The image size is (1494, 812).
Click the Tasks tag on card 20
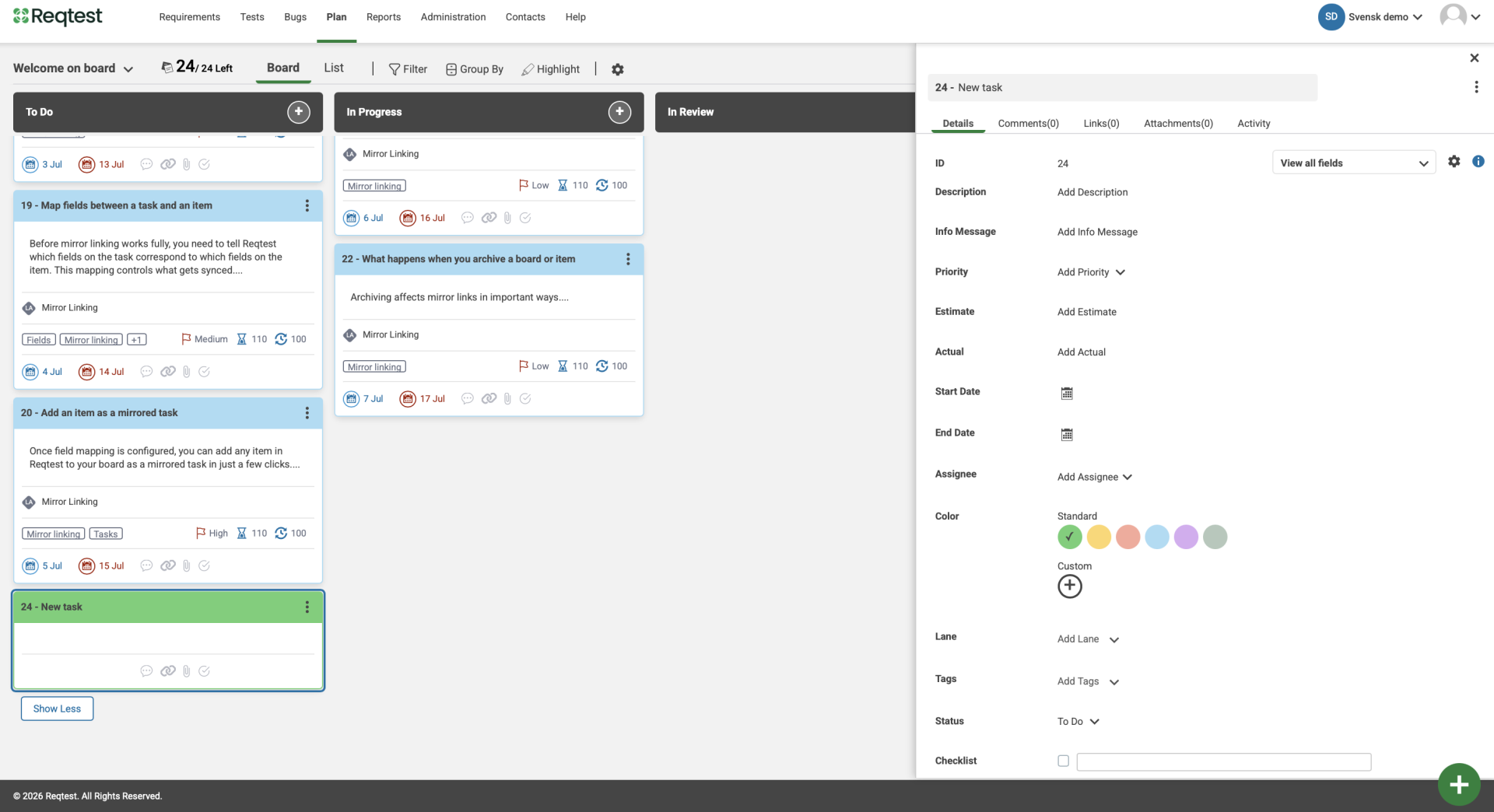106,534
